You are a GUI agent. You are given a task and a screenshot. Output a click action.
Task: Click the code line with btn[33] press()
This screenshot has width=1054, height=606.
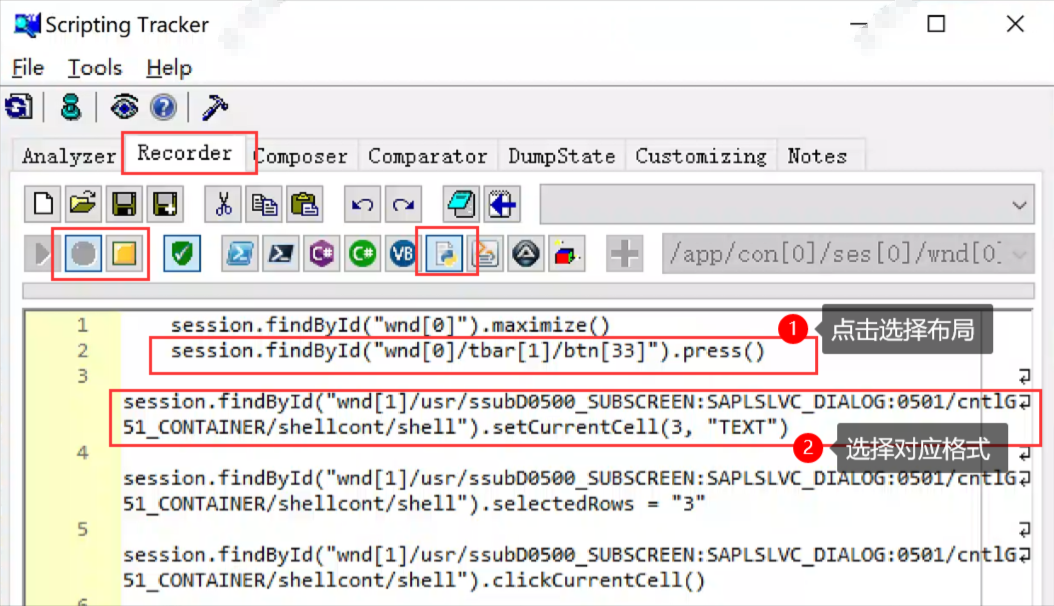tap(468, 351)
